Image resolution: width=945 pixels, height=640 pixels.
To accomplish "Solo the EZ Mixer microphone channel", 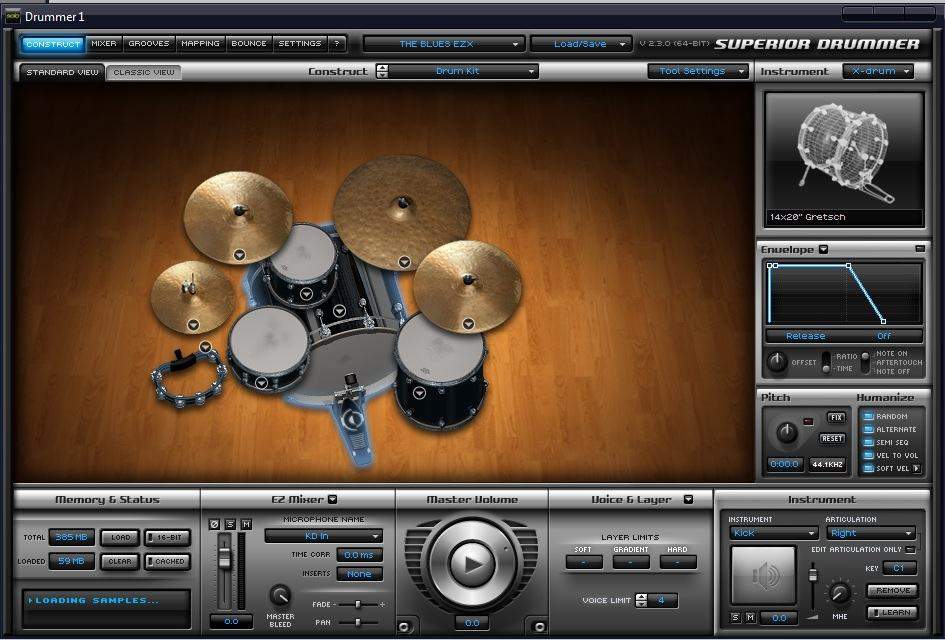I will coord(230,524).
